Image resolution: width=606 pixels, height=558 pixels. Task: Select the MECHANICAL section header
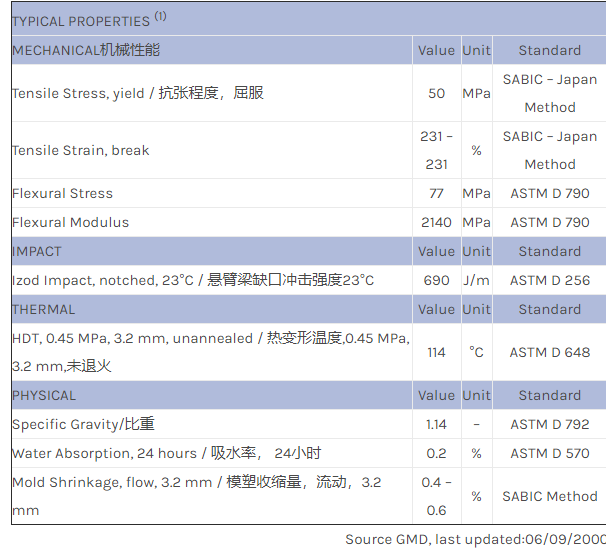86,50
